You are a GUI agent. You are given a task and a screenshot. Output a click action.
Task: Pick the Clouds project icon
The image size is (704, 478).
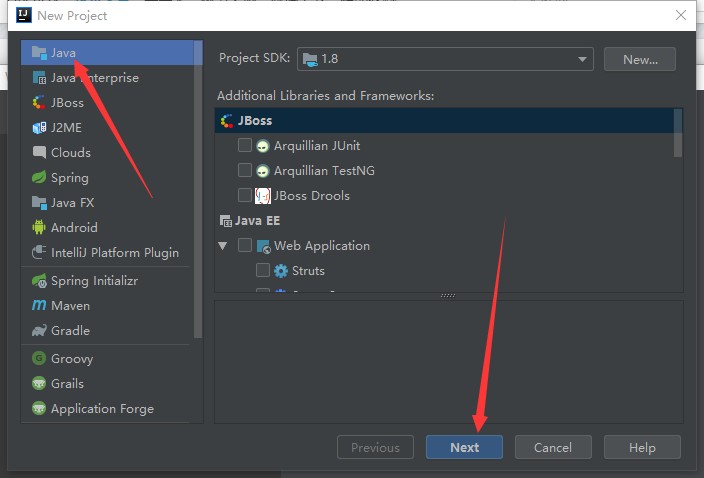39,153
